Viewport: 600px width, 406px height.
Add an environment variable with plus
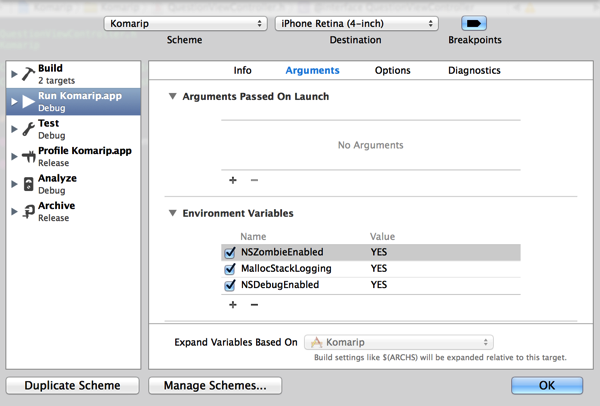coord(233,305)
